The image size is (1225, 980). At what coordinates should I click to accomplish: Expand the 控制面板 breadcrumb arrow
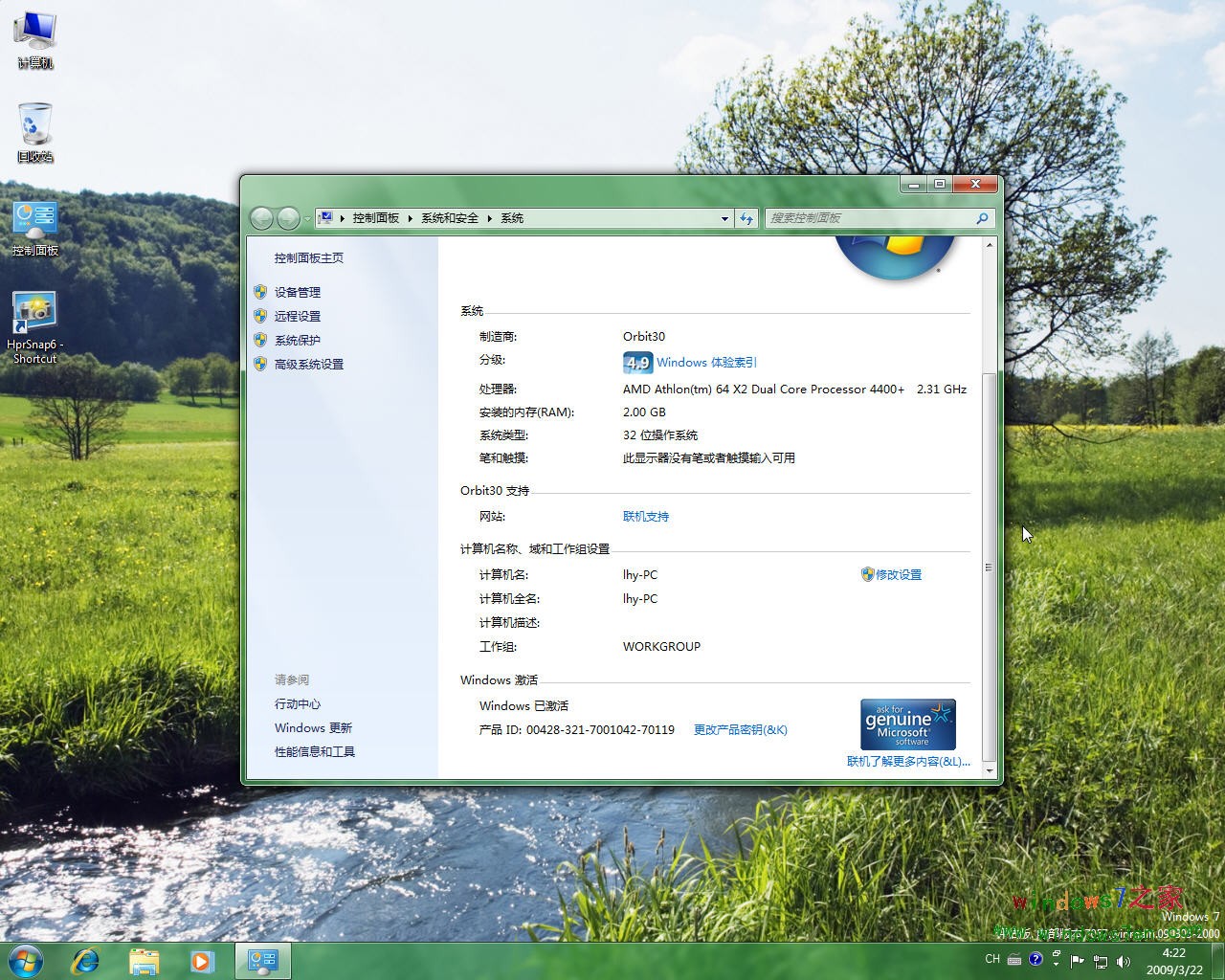pos(410,218)
